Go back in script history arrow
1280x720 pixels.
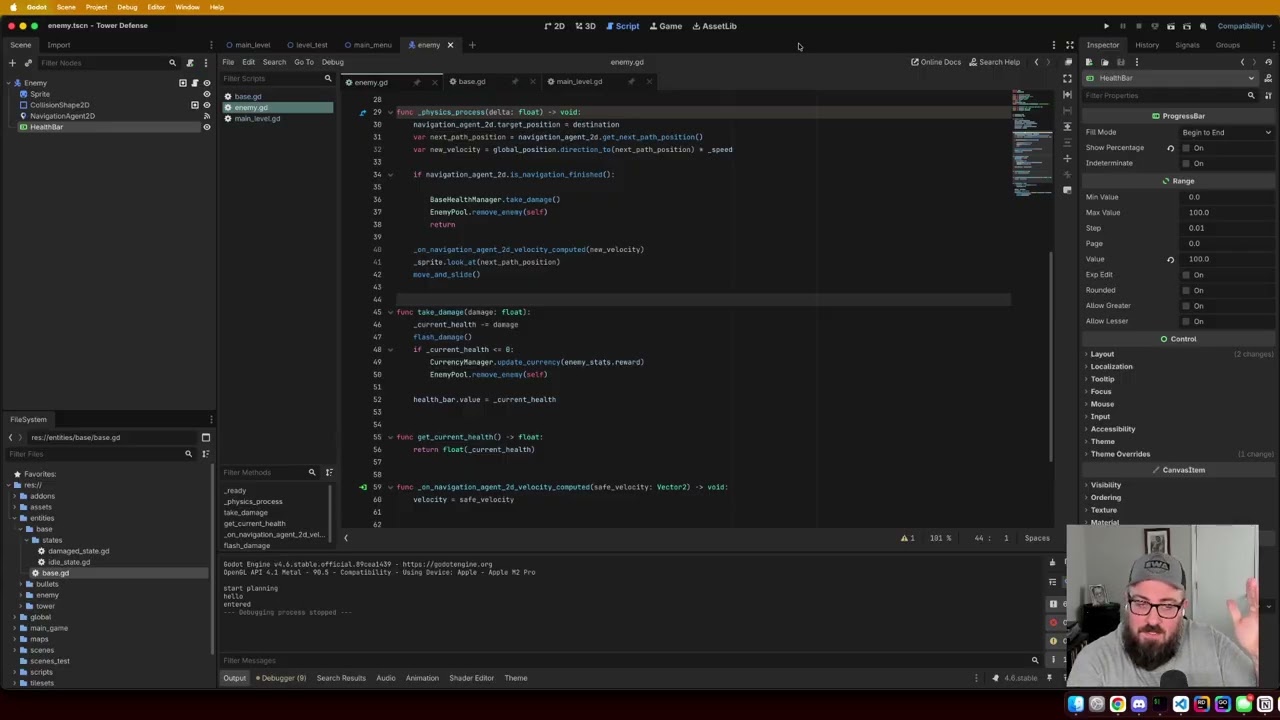pyautogui.click(x=1036, y=62)
